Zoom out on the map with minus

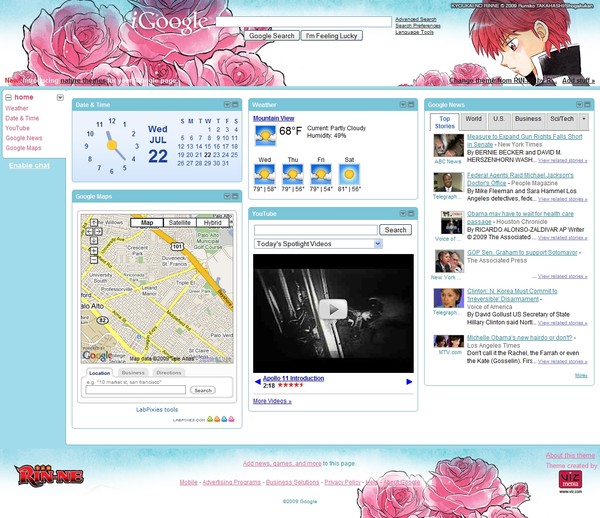coord(94,260)
